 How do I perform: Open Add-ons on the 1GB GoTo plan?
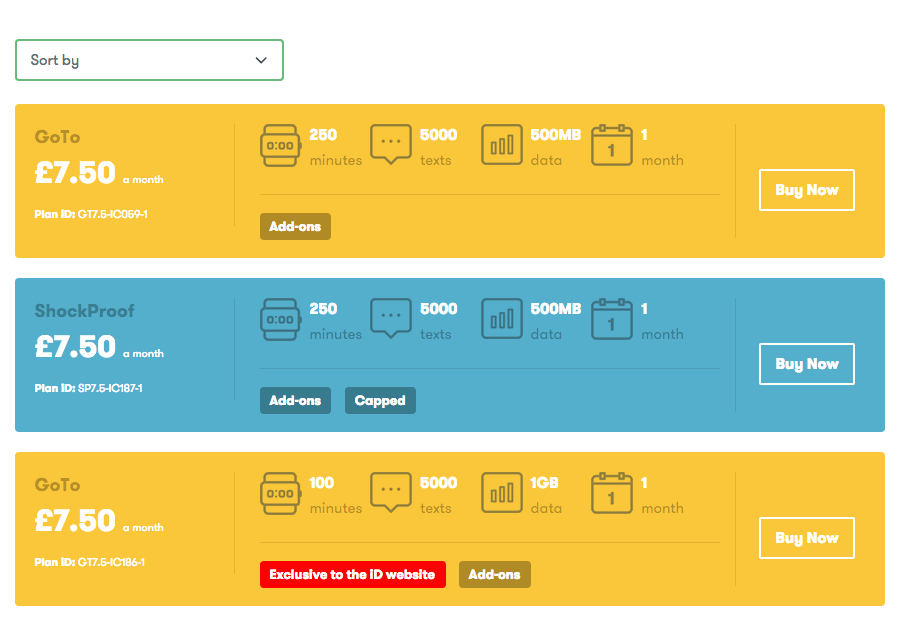click(x=495, y=574)
